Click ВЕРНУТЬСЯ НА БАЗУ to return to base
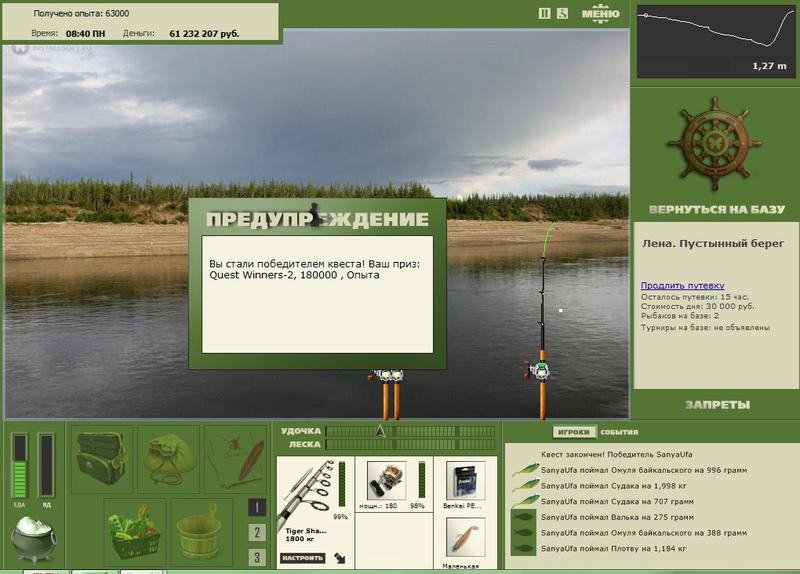This screenshot has height=574, width=800. pos(717,209)
